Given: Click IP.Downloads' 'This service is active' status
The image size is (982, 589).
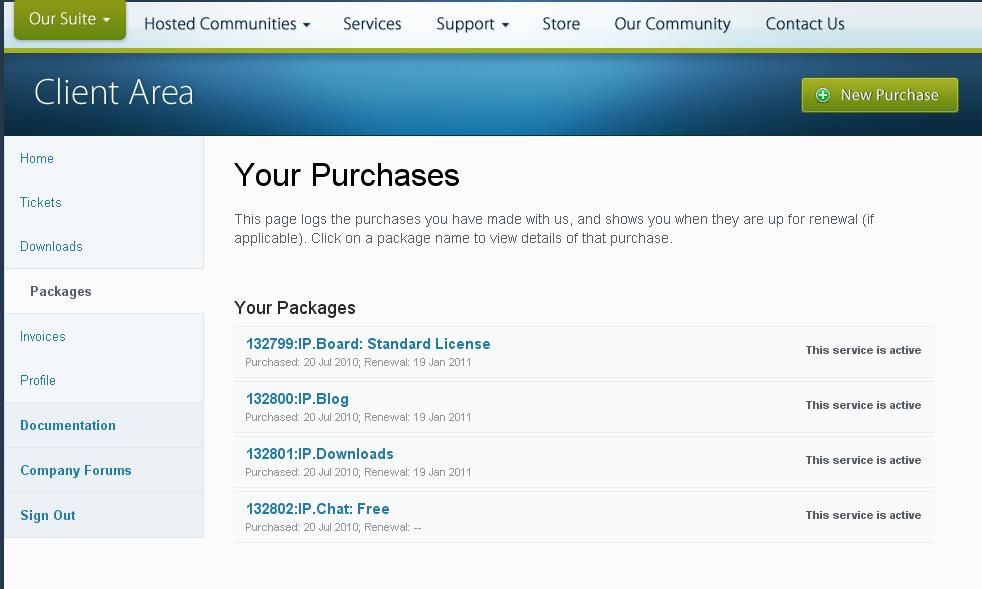Looking at the screenshot, I should [863, 461].
